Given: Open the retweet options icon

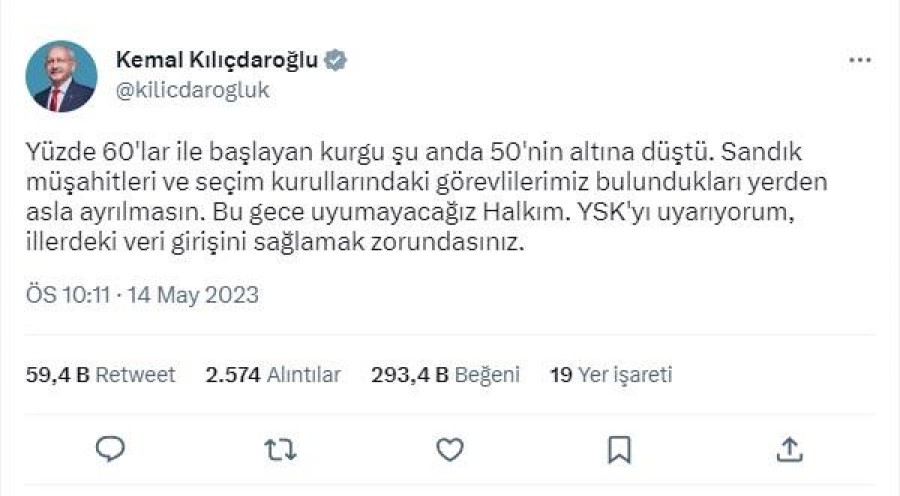Looking at the screenshot, I should click(x=280, y=449).
